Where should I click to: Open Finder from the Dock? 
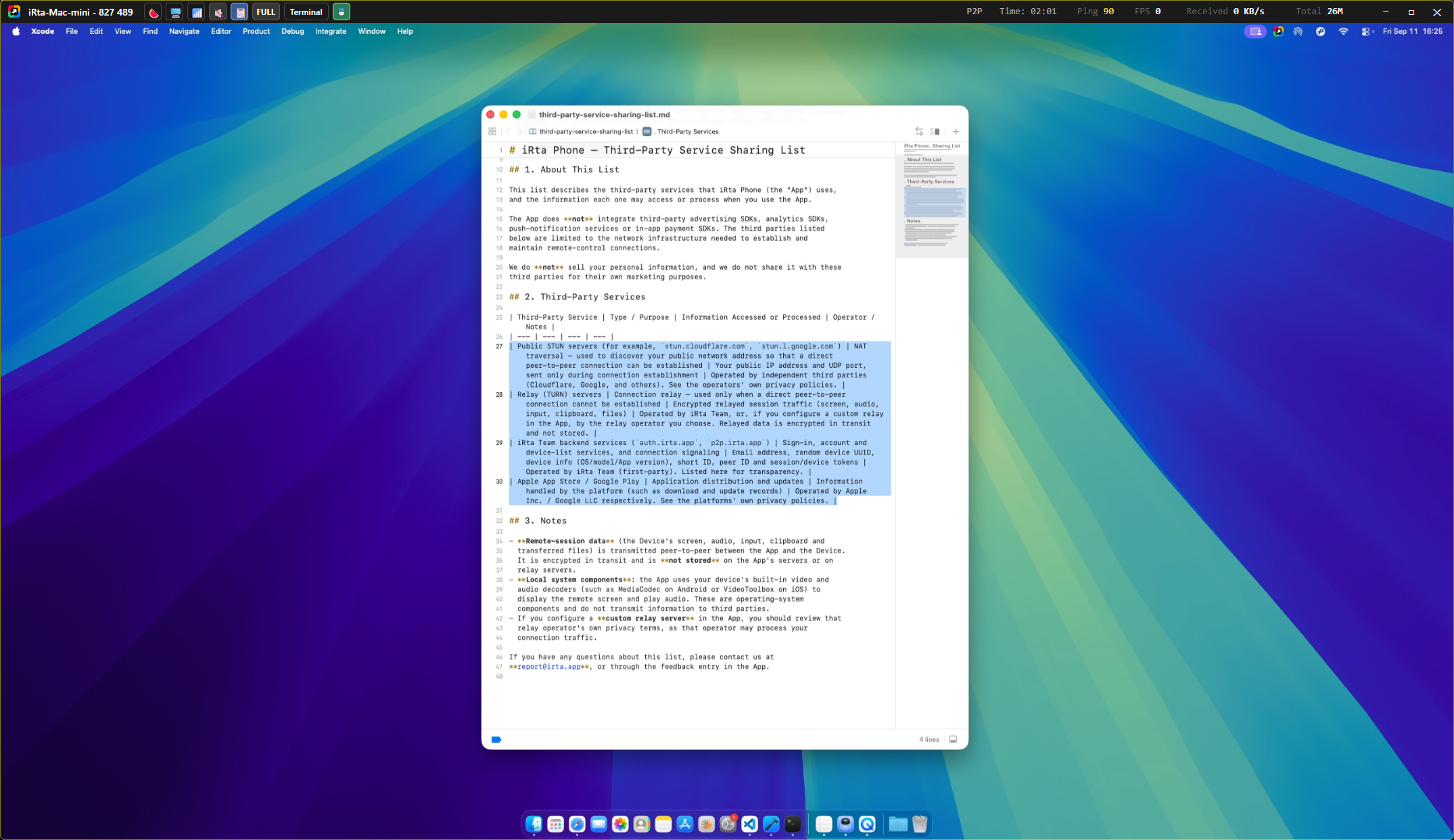pyautogui.click(x=534, y=824)
